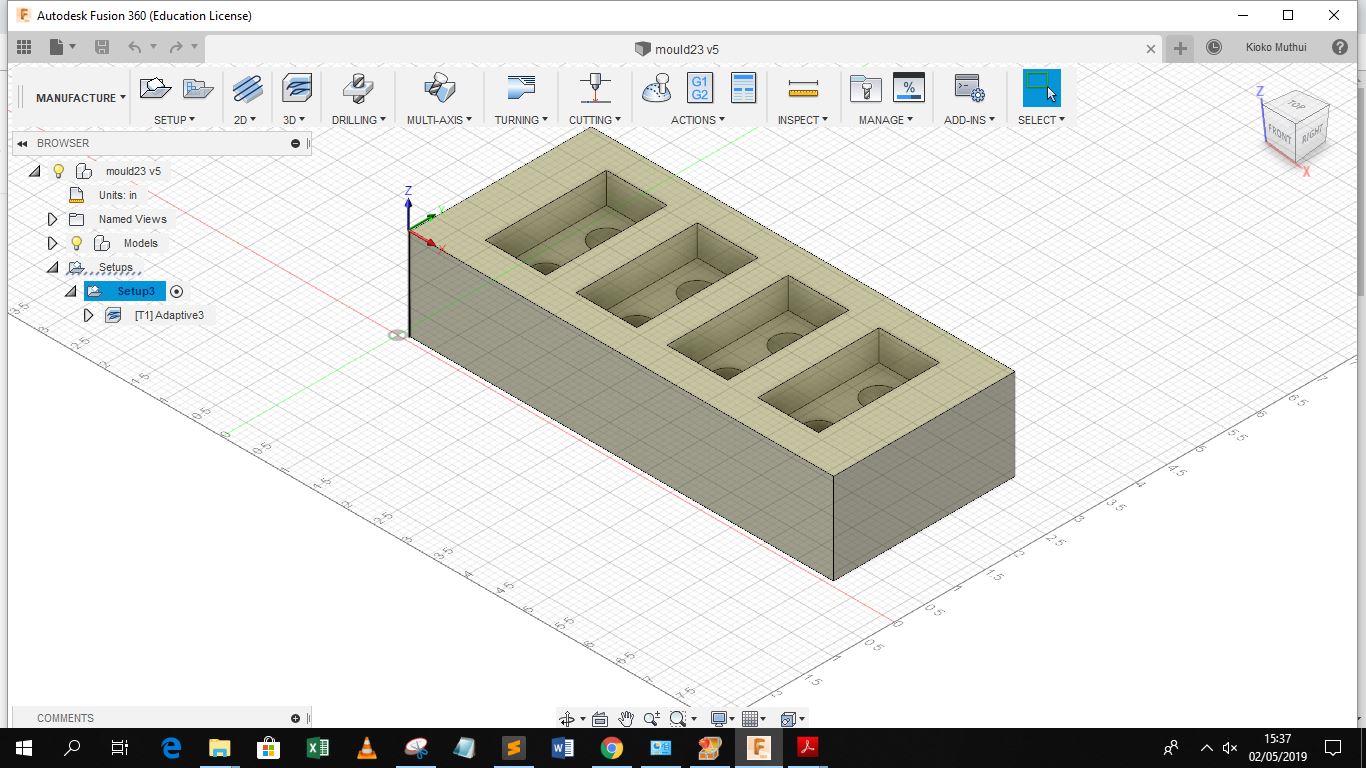Expand the [T1] Adaptive3 operation
This screenshot has height=768, width=1366.
point(89,315)
